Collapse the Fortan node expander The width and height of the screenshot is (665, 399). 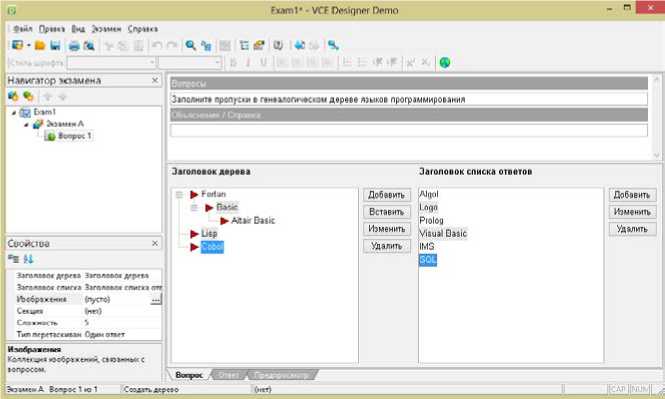point(179,195)
